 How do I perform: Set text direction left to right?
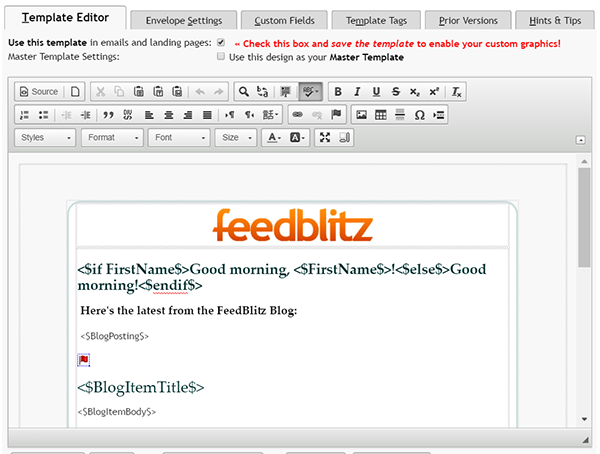click(230, 115)
